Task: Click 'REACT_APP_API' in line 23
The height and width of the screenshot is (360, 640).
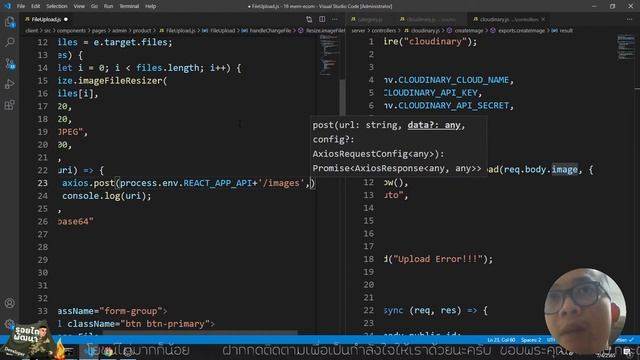Action: point(217,183)
